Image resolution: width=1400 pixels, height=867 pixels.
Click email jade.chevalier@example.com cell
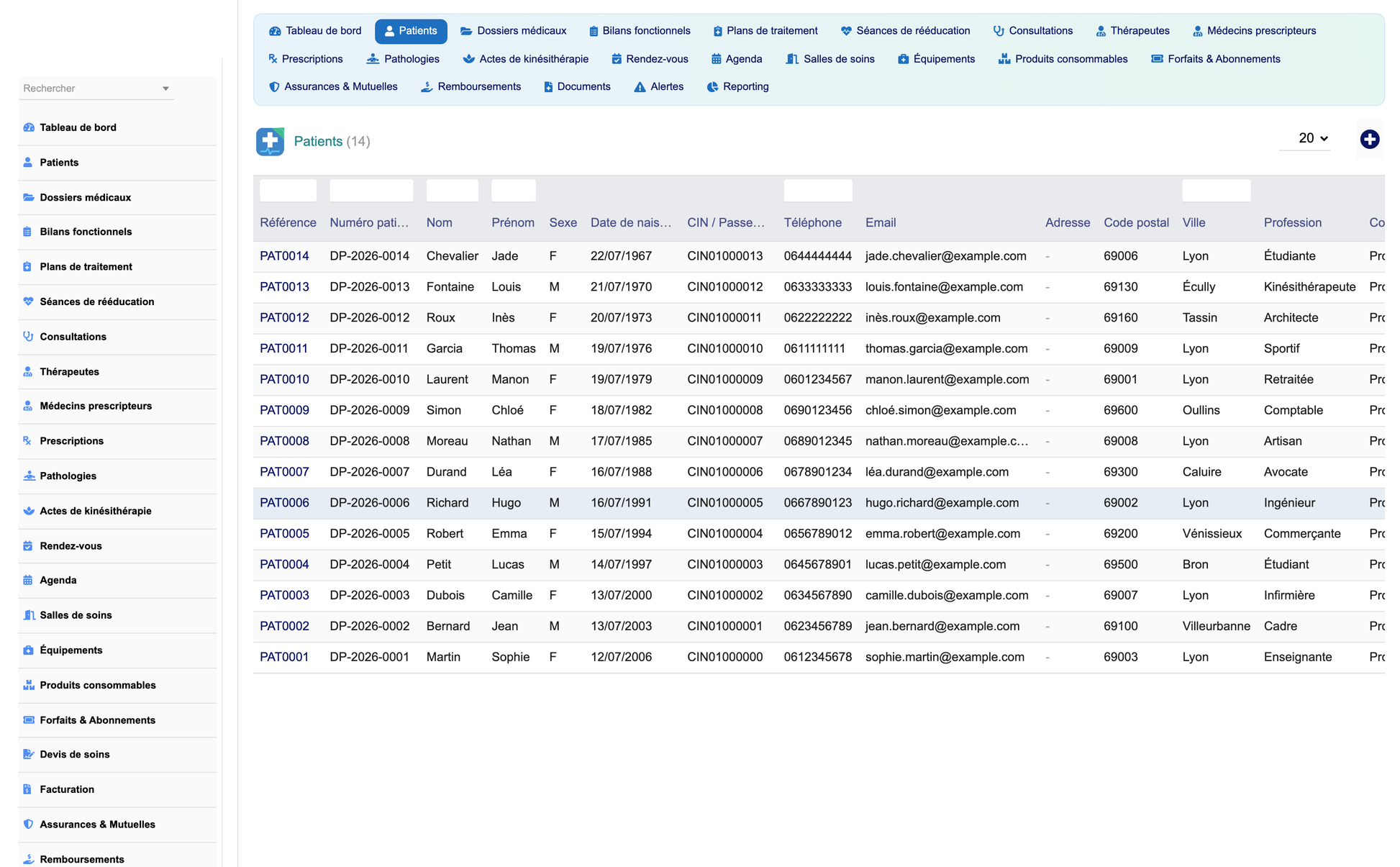945,256
